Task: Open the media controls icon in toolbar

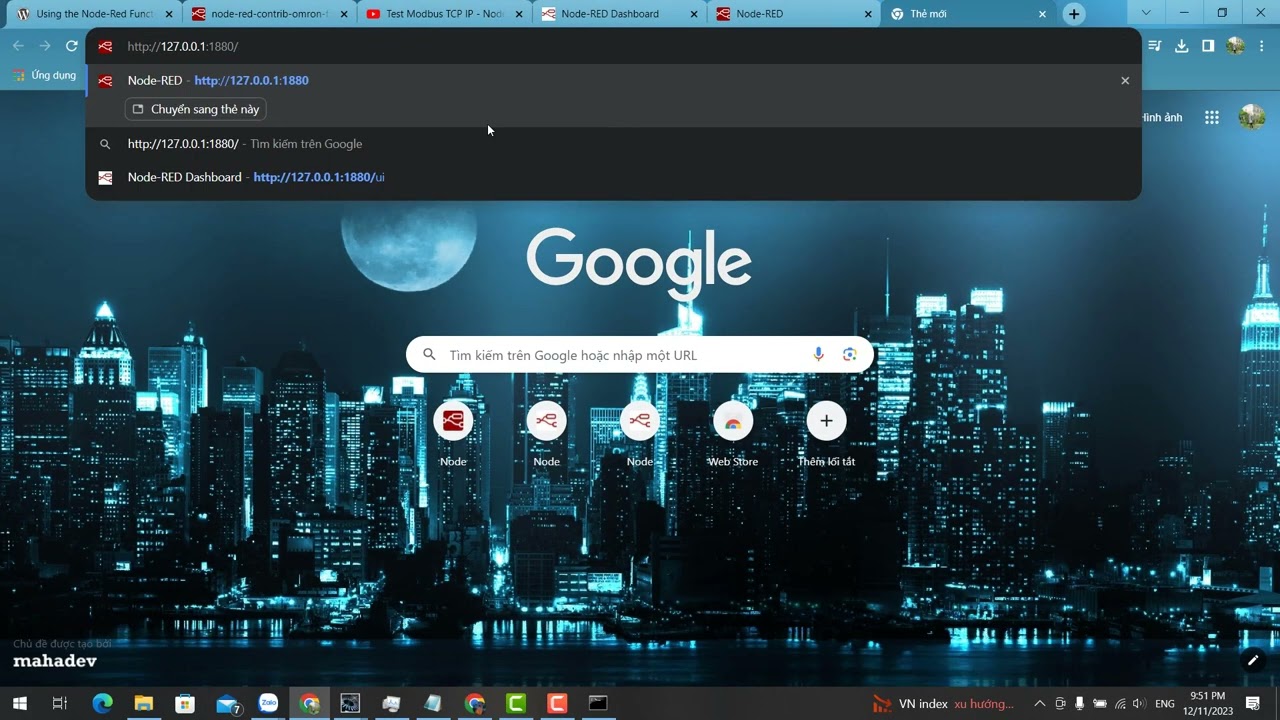Action: pos(1155,46)
